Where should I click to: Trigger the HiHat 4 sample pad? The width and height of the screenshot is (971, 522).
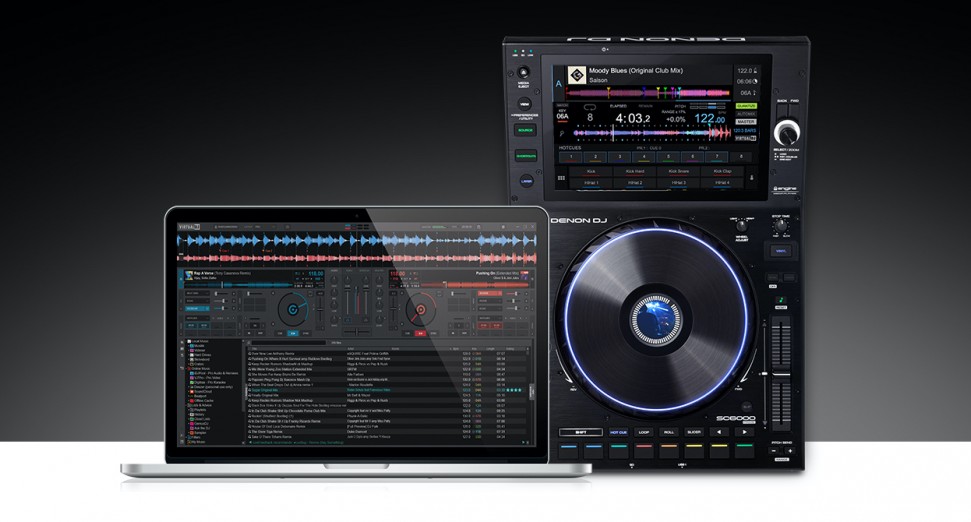[722, 183]
